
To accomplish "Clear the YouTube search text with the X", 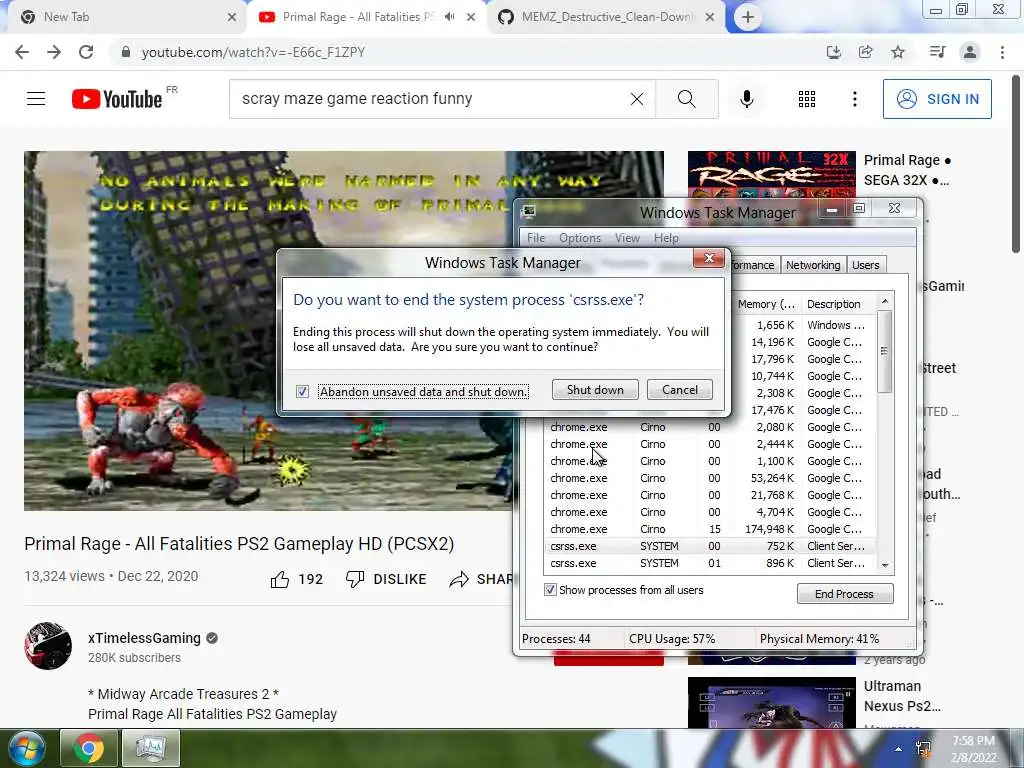I will [x=637, y=99].
